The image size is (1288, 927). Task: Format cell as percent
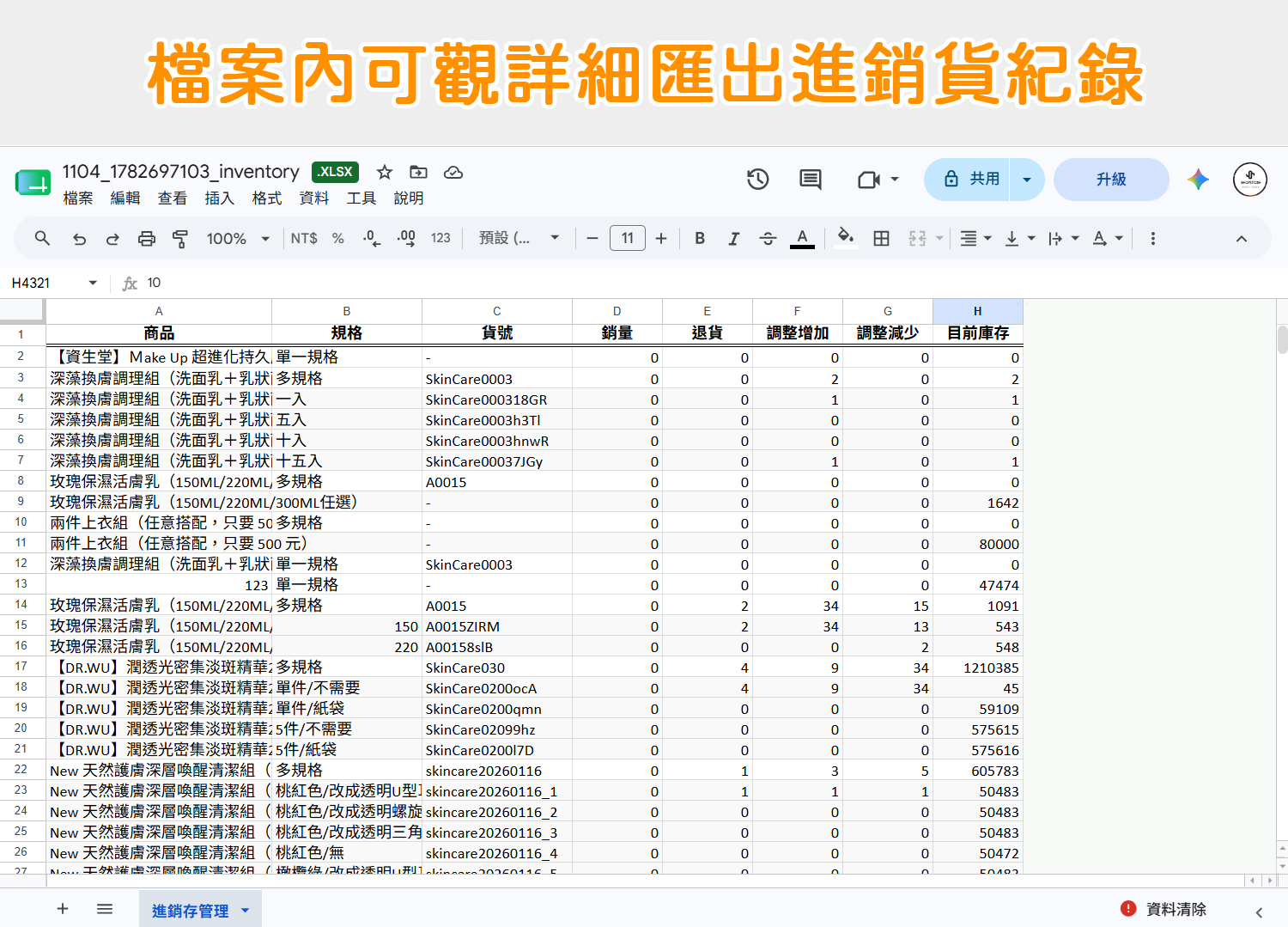338,238
